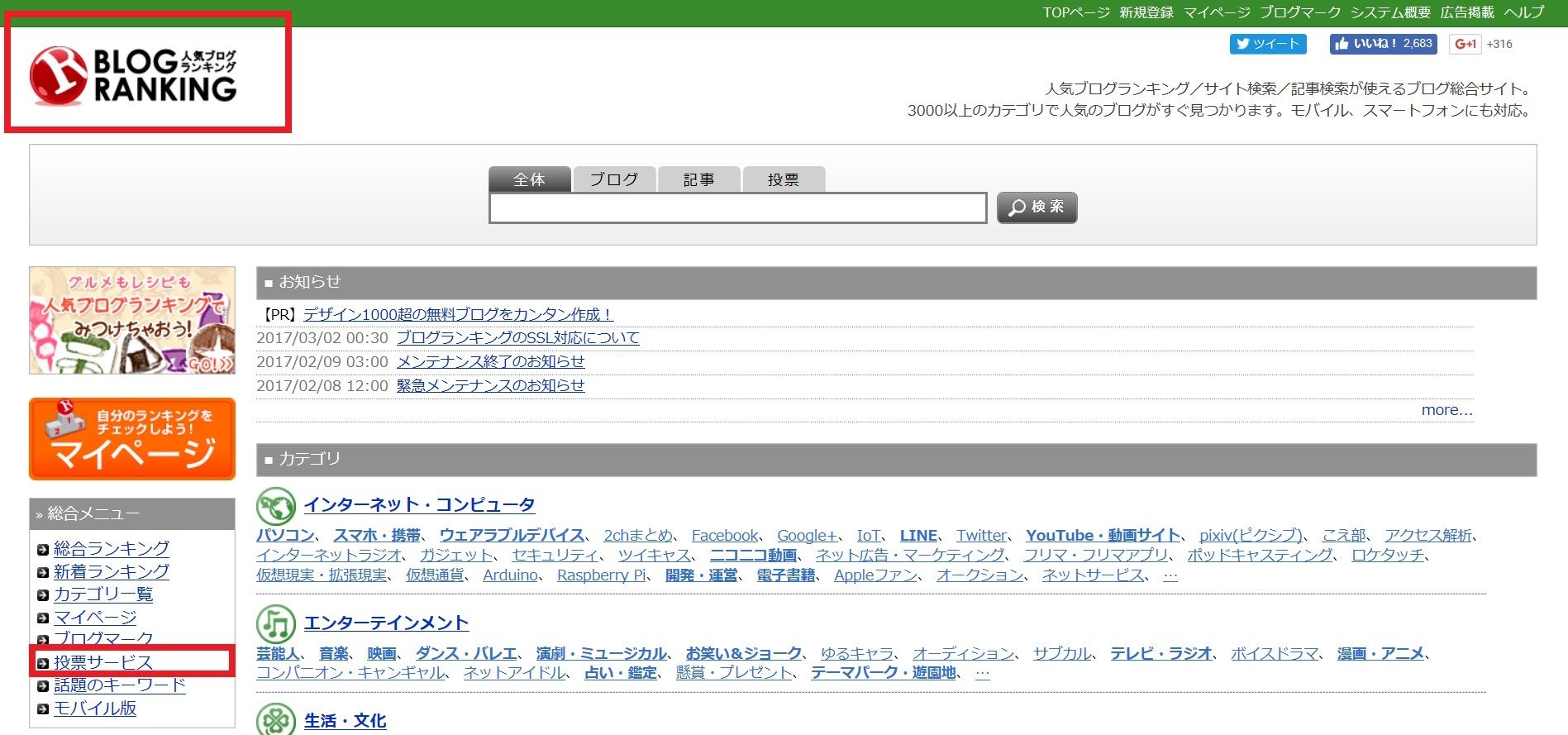The width and height of the screenshot is (1568, 735).
Task: Open the お笑い&ジョーク subcategory link
Action: click(744, 654)
